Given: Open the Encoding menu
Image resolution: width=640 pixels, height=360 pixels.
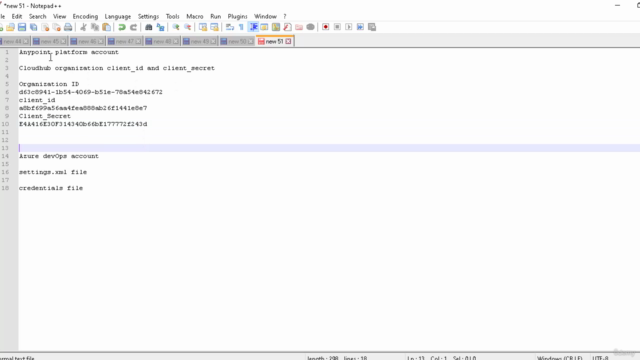Looking at the screenshot, I should point(85,16).
